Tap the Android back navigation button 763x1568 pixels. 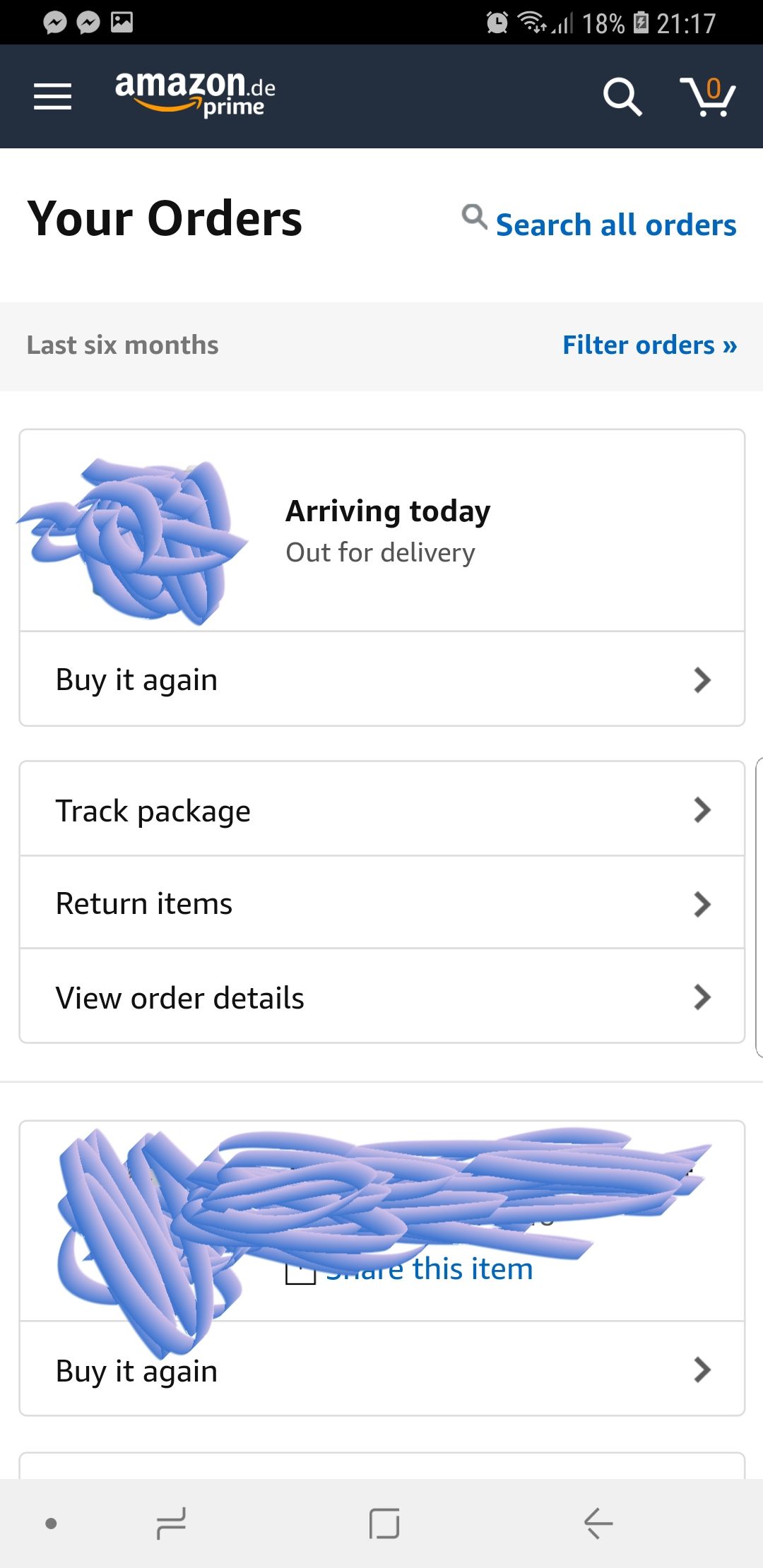point(598,1523)
